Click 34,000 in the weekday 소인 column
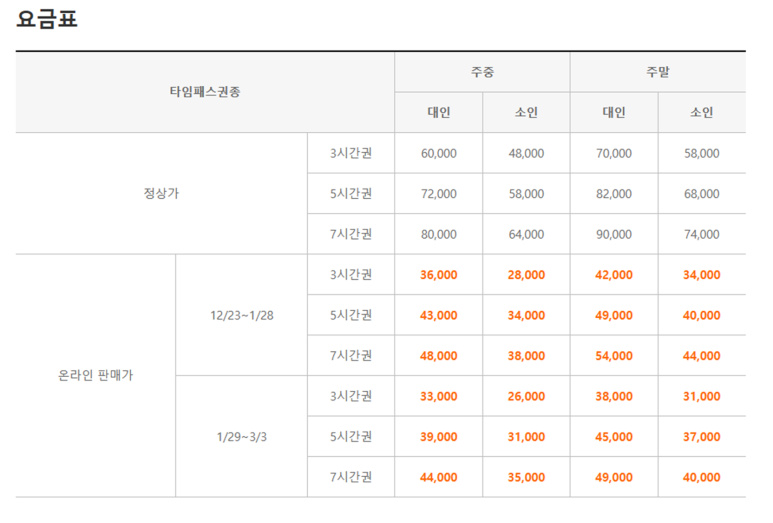The width and height of the screenshot is (773, 523). (526, 315)
